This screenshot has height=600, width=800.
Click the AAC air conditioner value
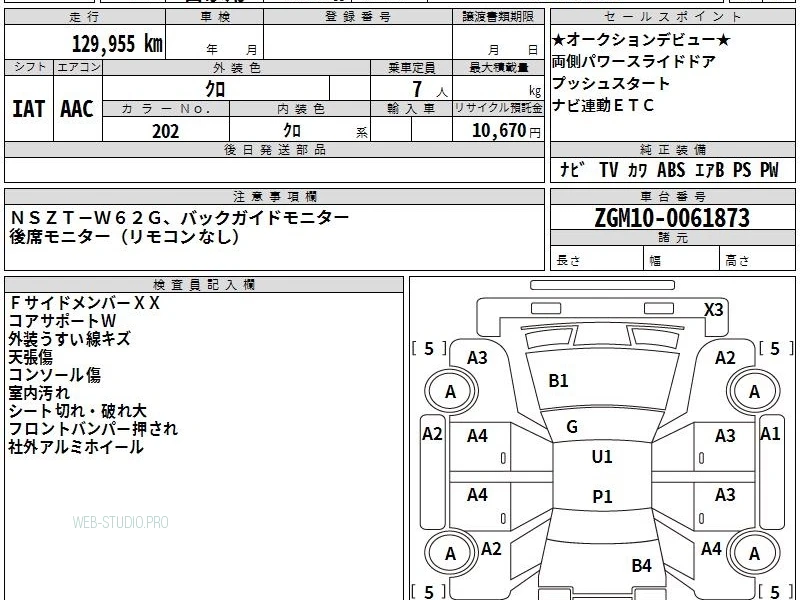[77, 109]
